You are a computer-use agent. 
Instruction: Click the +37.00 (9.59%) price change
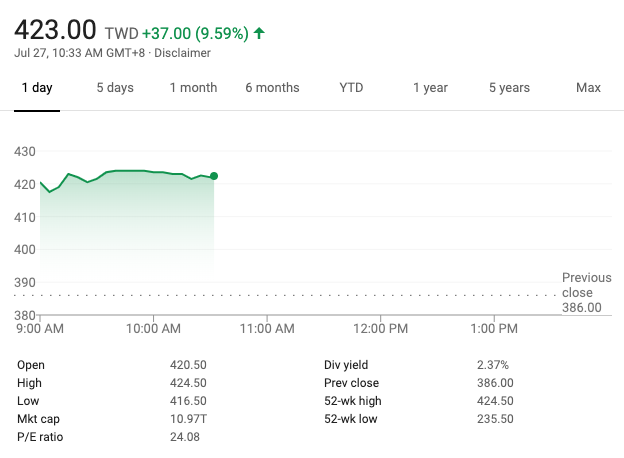[x=195, y=33]
